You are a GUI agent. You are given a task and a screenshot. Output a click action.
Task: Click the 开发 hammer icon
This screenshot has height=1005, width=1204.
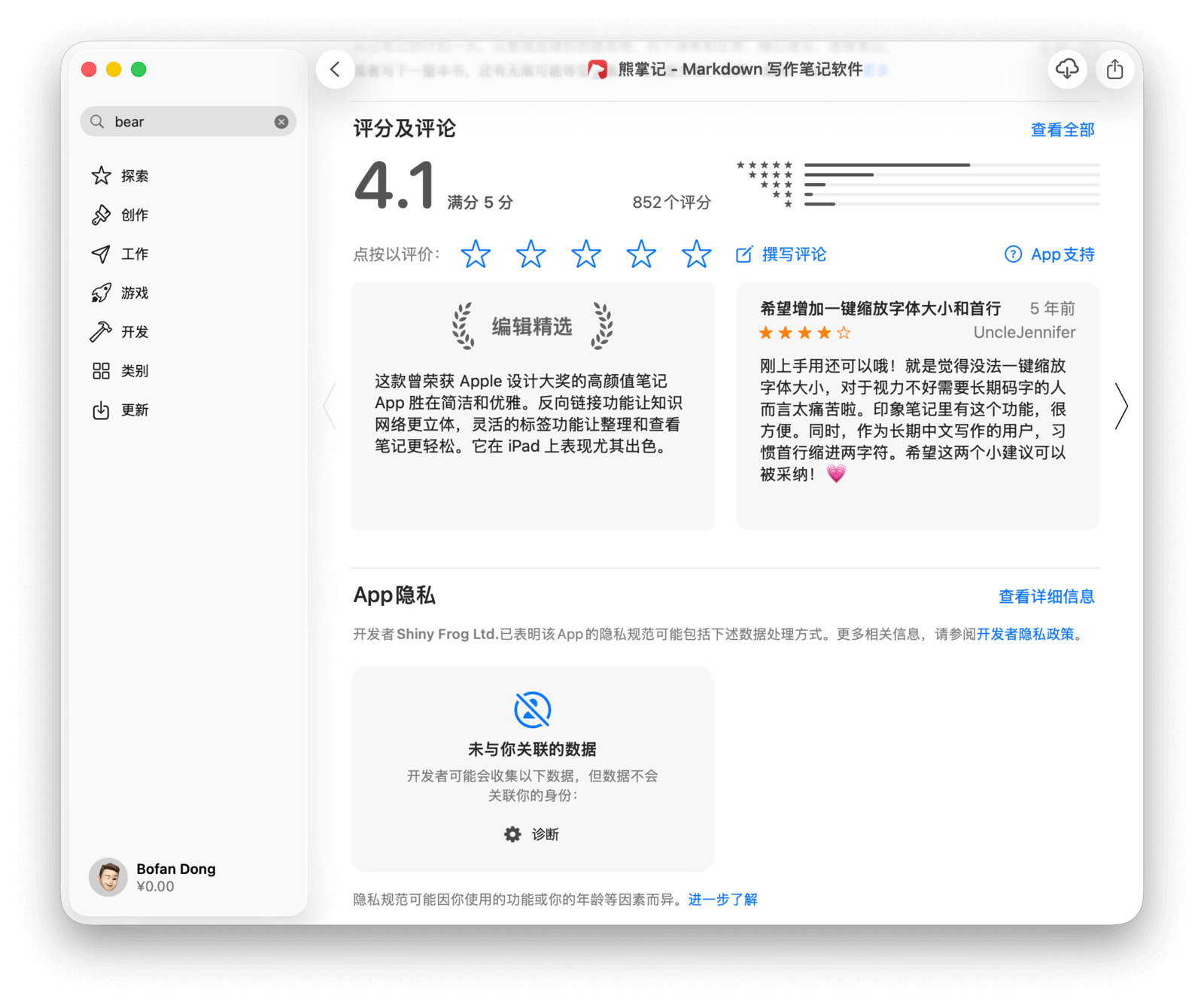coord(102,332)
